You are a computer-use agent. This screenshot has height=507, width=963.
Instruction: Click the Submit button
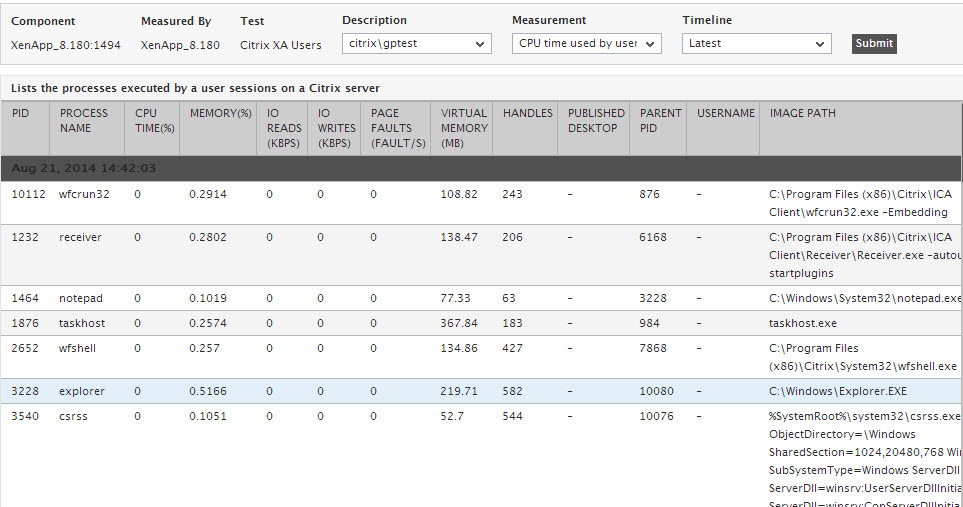pos(874,44)
